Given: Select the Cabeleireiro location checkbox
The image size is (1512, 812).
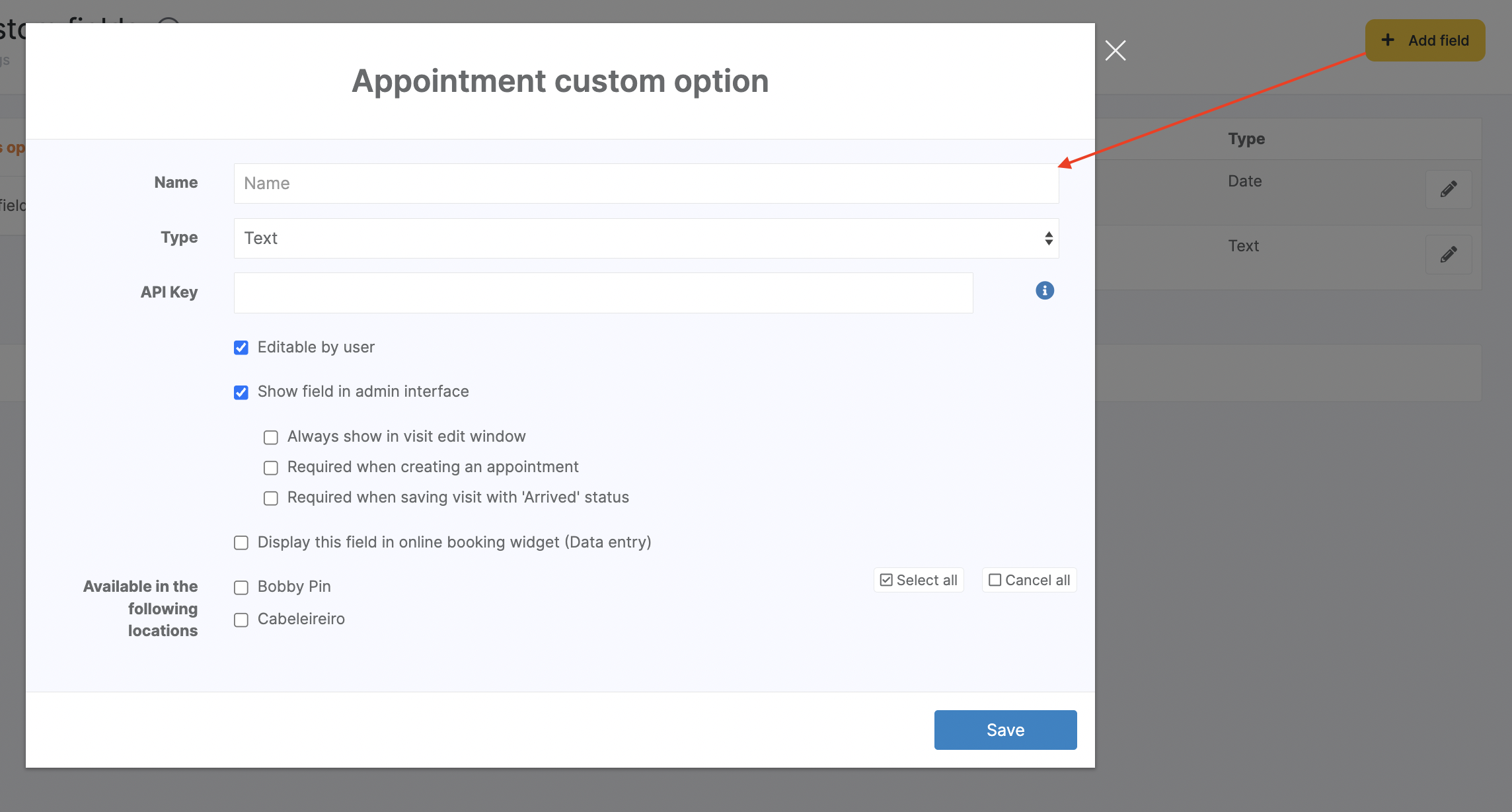Looking at the screenshot, I should tap(241, 620).
